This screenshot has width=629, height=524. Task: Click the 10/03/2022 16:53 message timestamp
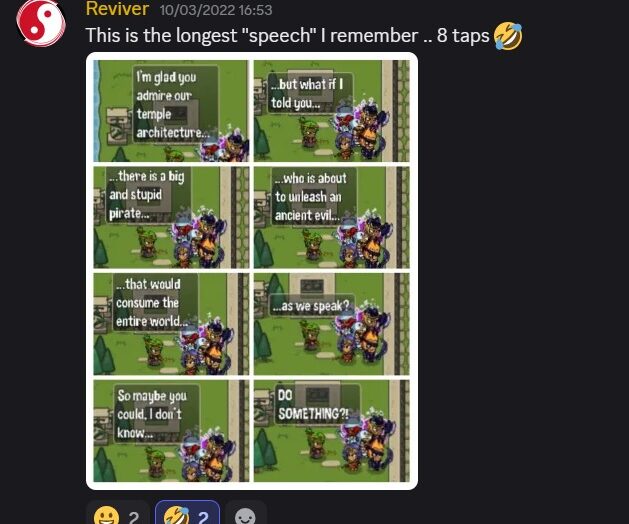(216, 10)
